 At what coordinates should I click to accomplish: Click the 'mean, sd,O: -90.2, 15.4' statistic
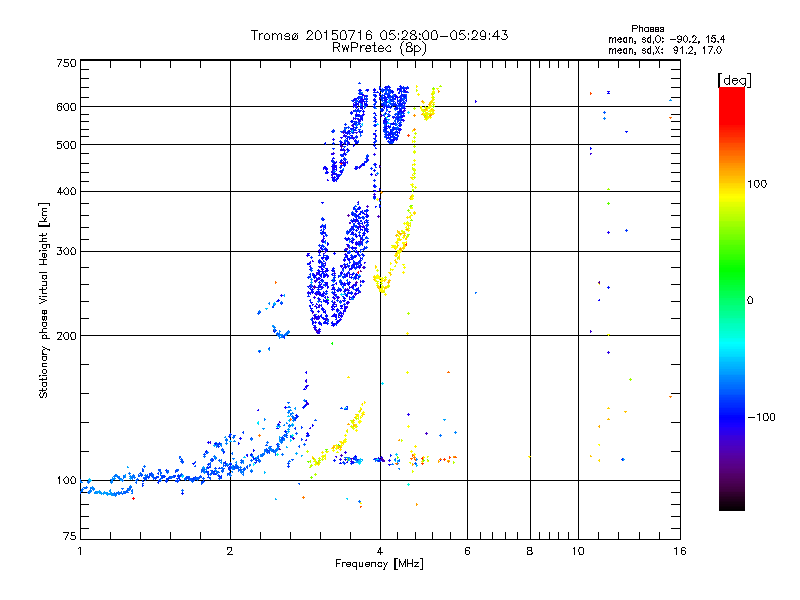point(666,39)
